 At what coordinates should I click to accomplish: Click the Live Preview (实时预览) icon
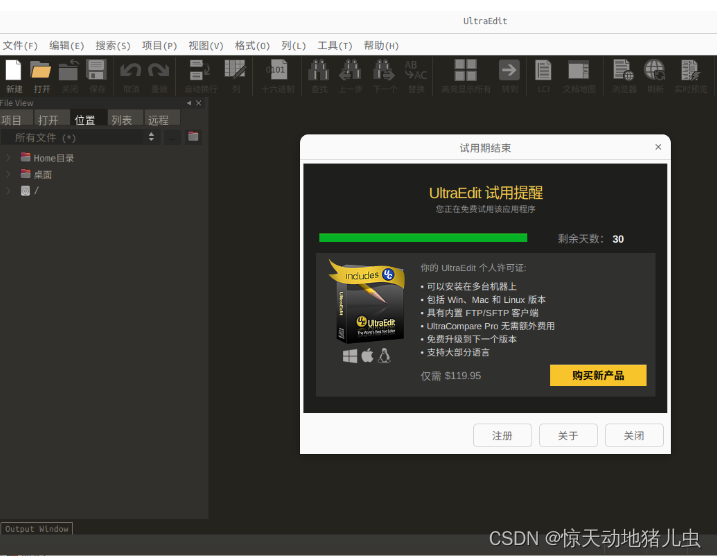(x=690, y=71)
